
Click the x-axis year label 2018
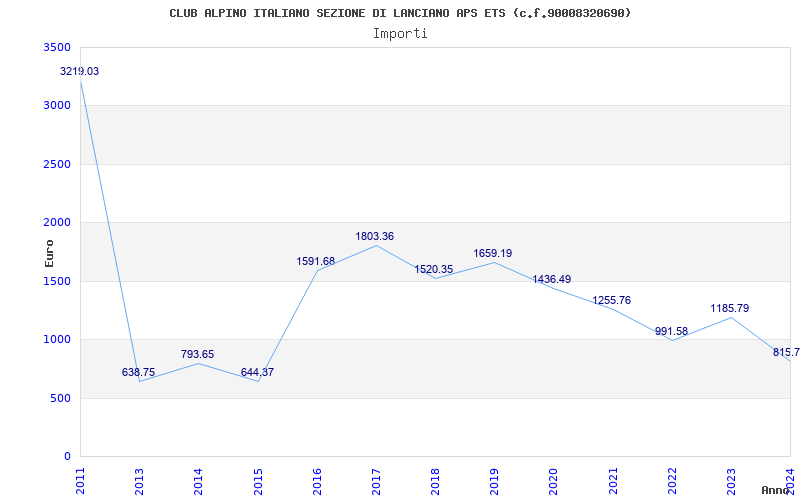point(436,482)
